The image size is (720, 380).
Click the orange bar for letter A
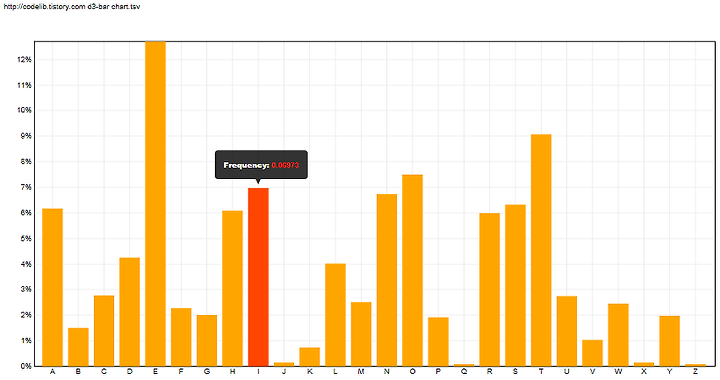(x=52, y=287)
